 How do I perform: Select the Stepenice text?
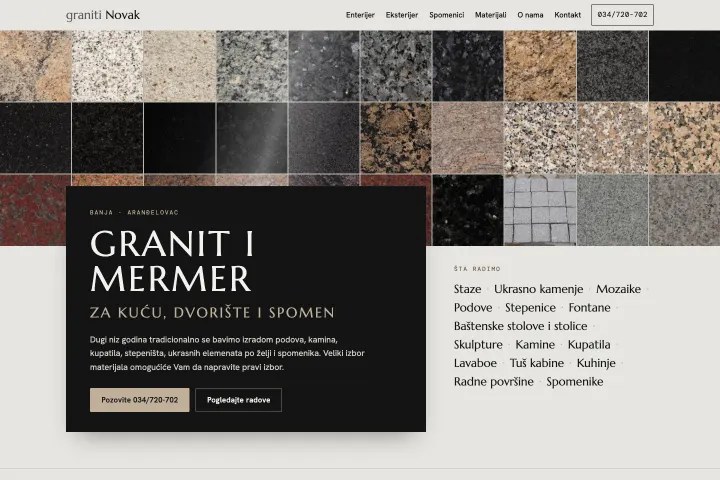coord(530,307)
